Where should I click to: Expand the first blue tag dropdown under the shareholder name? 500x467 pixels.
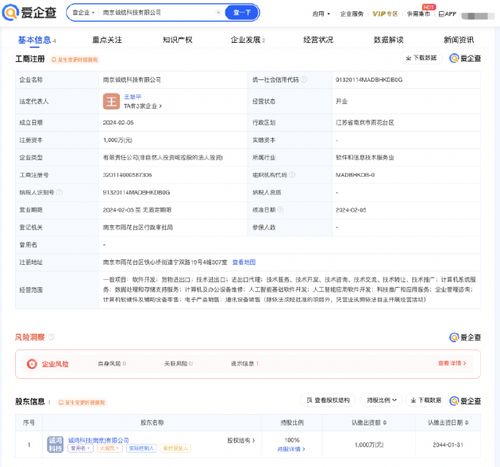(80, 448)
